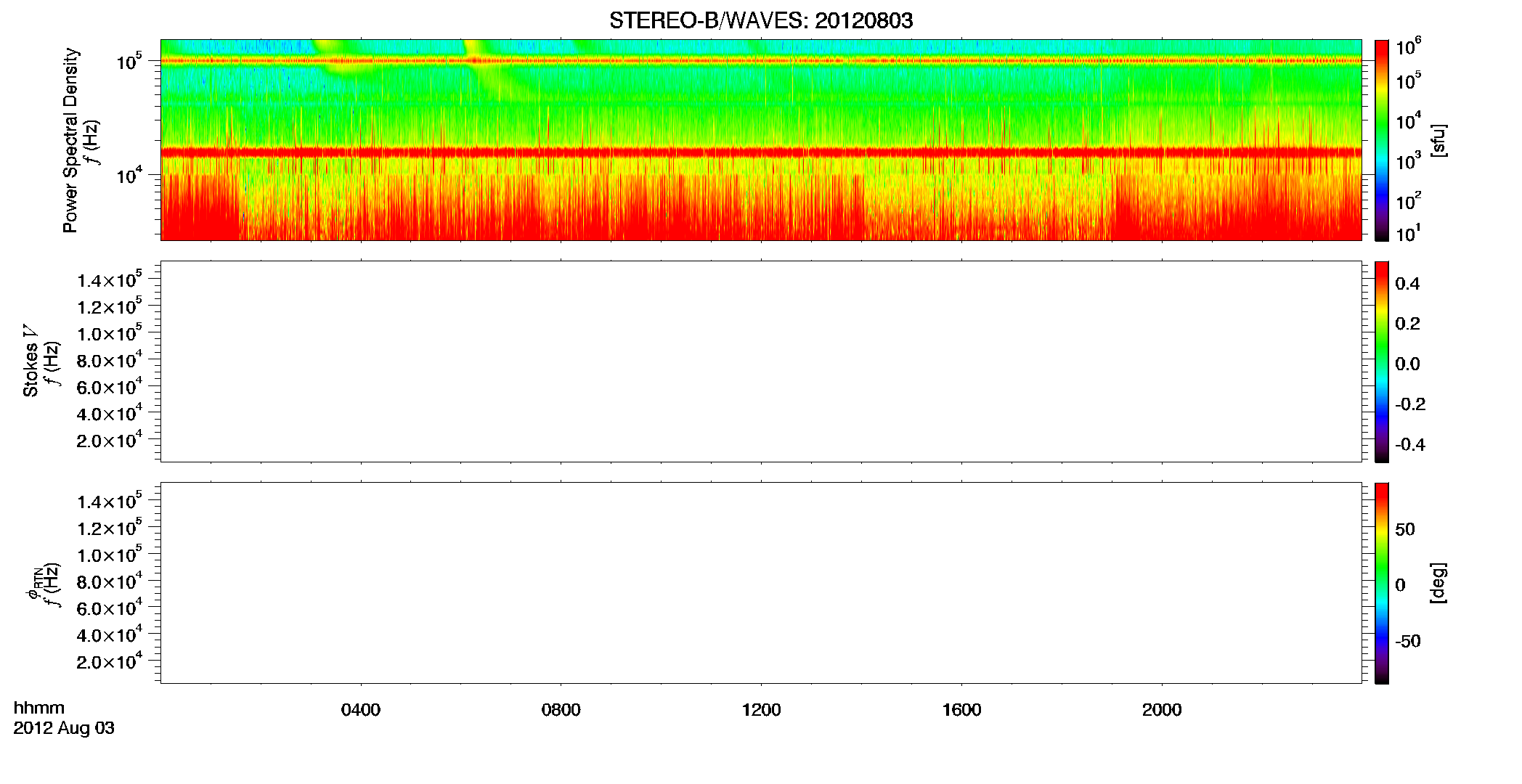Select the 0.4 label on Stokes V color bar

pos(1407,284)
